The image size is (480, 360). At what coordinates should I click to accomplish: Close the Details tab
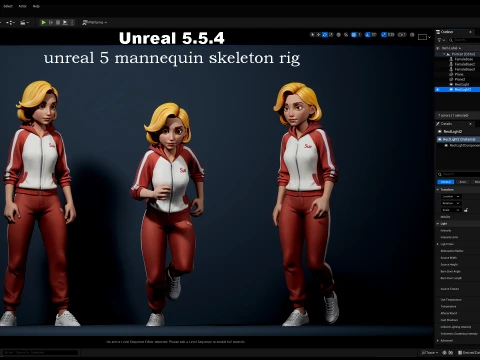(470, 124)
